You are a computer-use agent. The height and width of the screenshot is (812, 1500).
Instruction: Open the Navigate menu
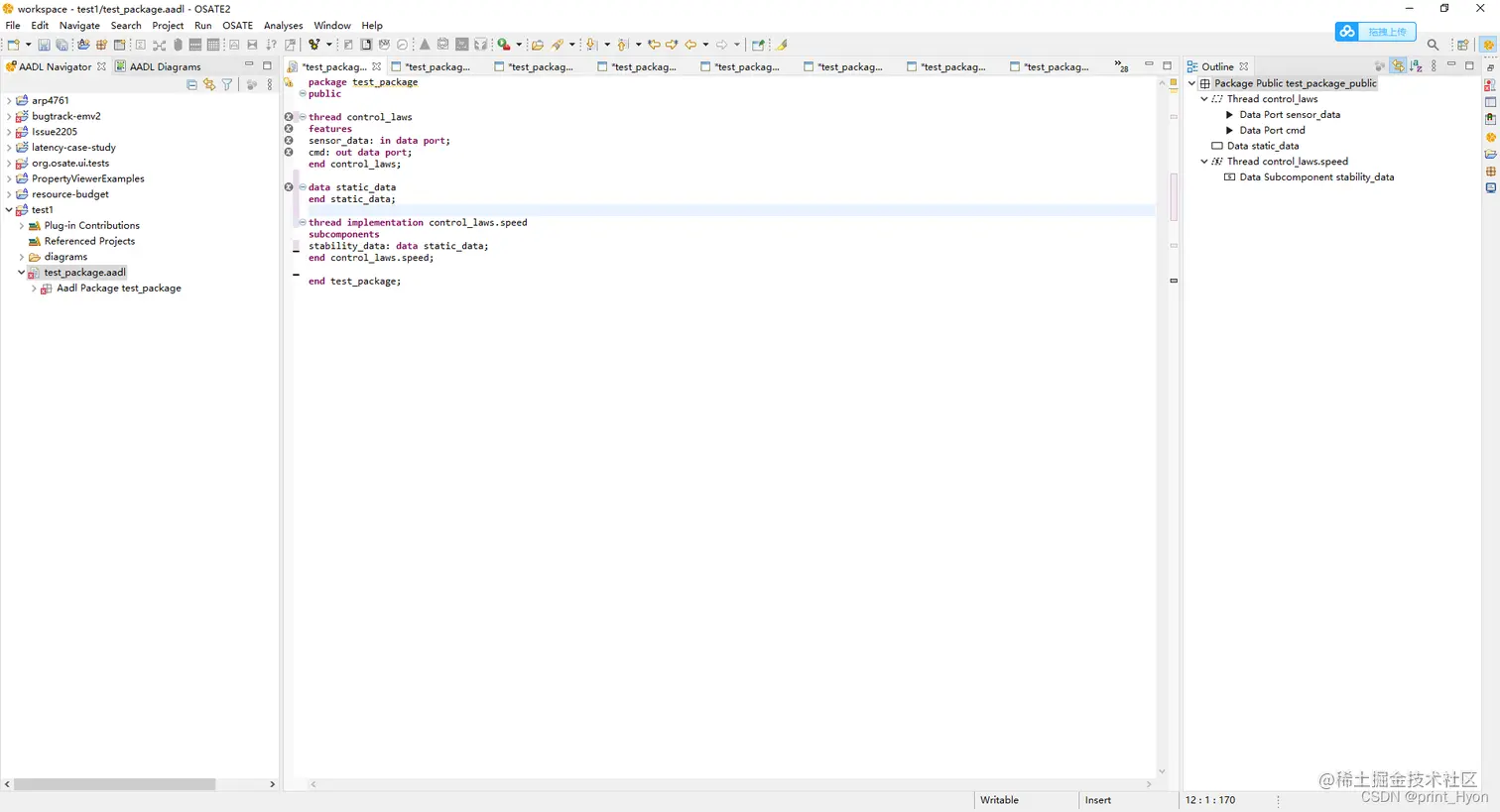click(79, 26)
